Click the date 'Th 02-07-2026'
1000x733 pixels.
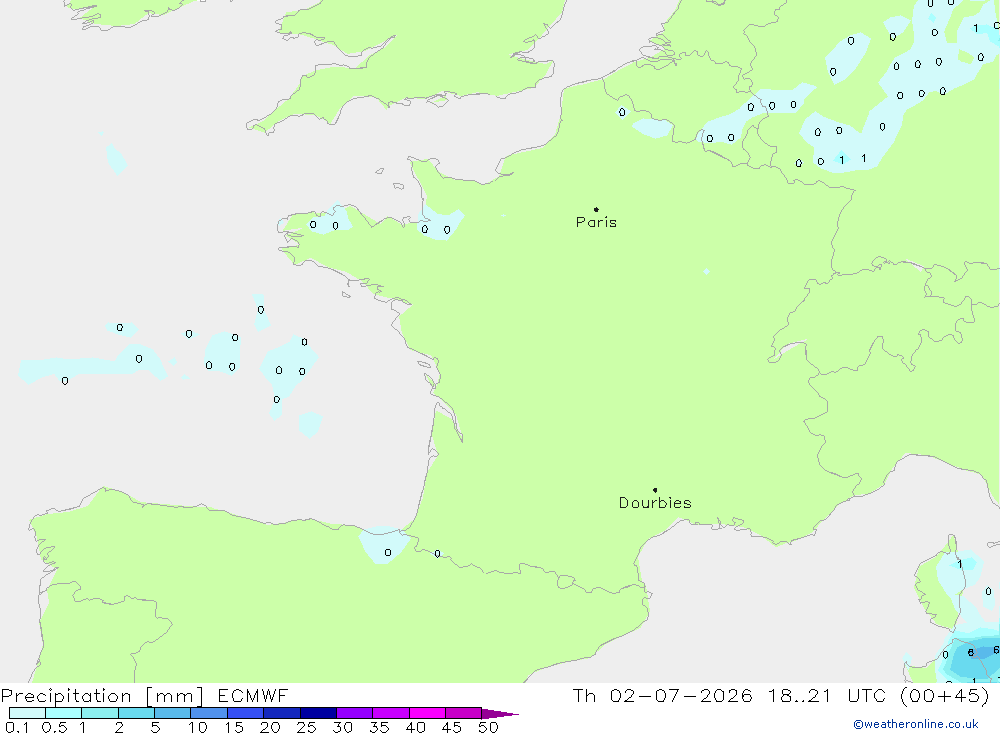(x=662, y=695)
